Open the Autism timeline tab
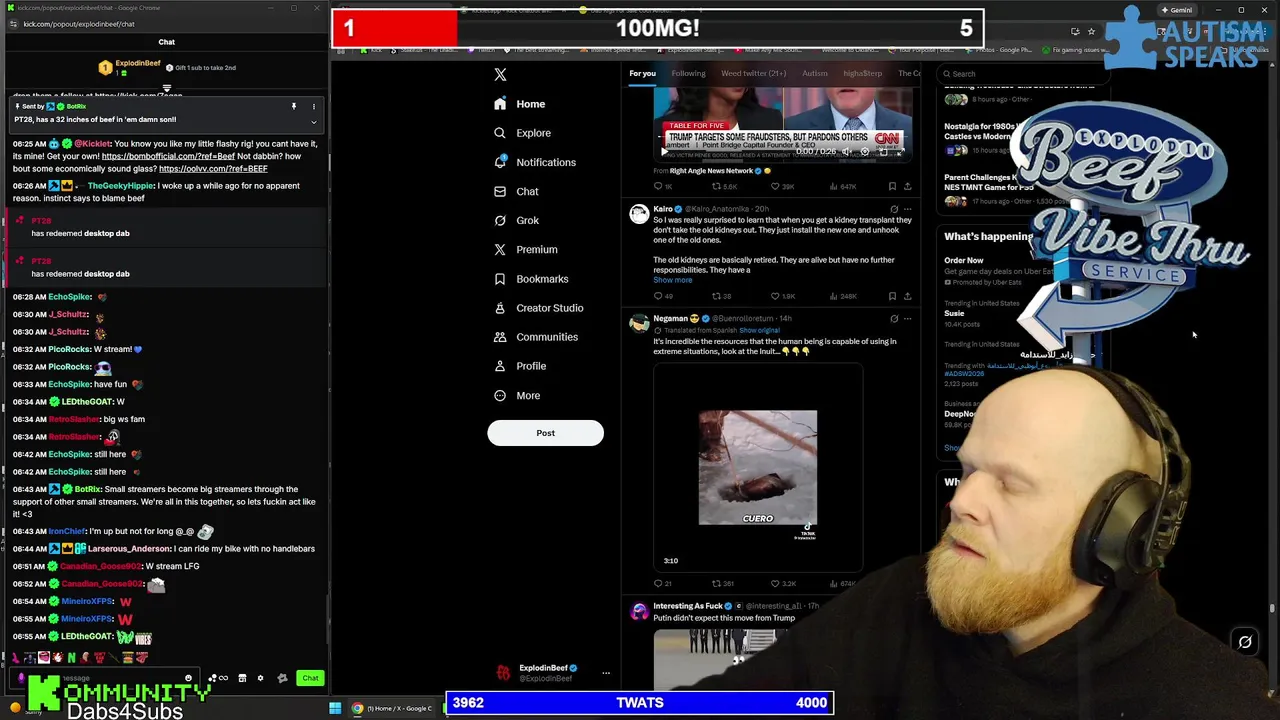 click(814, 73)
